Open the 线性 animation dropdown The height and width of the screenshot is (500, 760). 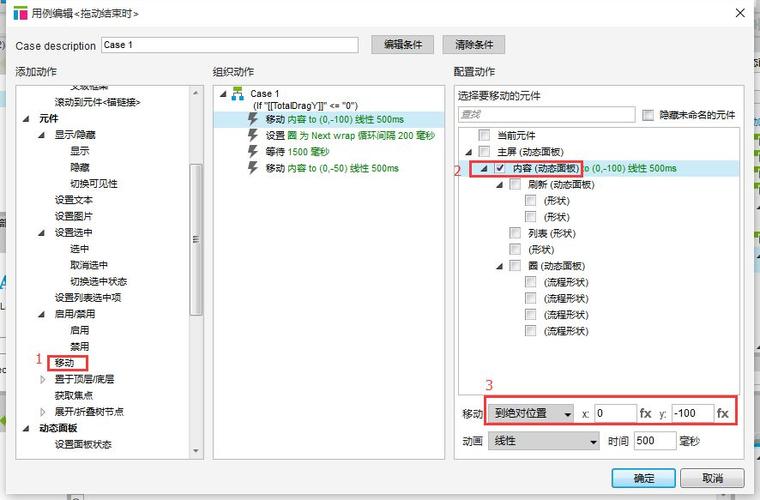543,441
